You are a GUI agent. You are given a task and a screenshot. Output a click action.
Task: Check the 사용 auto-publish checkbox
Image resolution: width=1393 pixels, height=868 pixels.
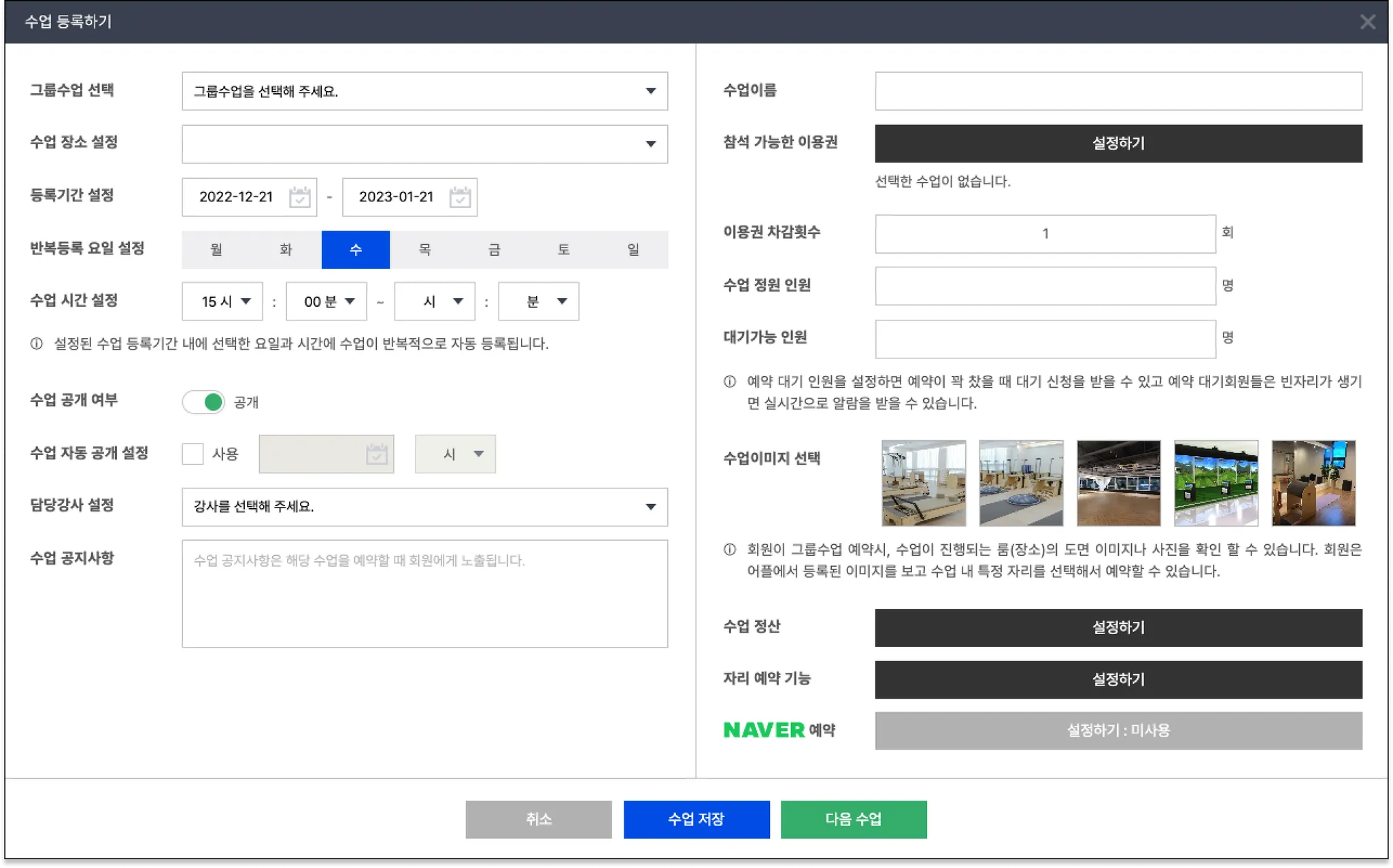pyautogui.click(x=192, y=454)
